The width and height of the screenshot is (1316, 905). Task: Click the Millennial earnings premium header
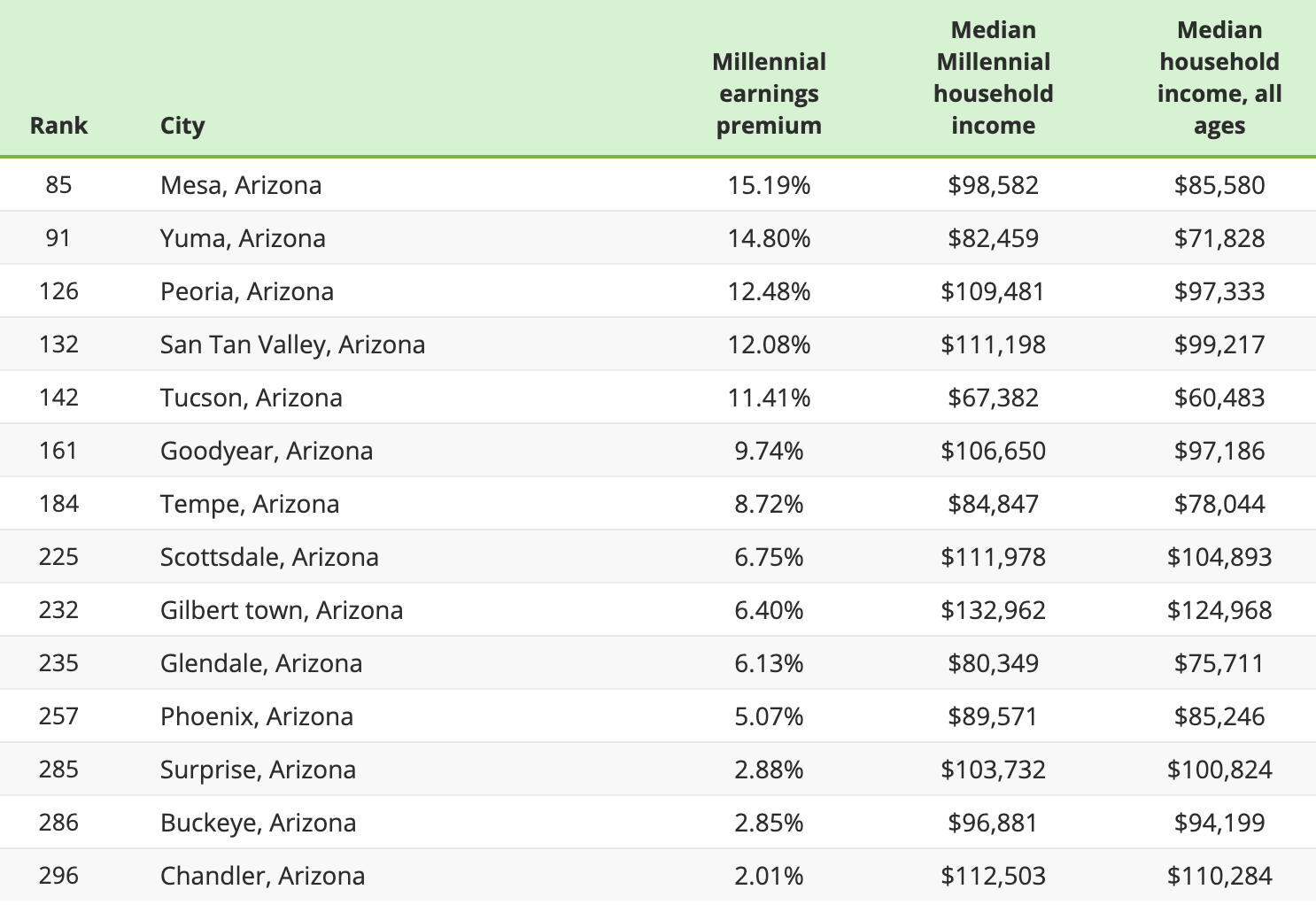click(x=769, y=94)
